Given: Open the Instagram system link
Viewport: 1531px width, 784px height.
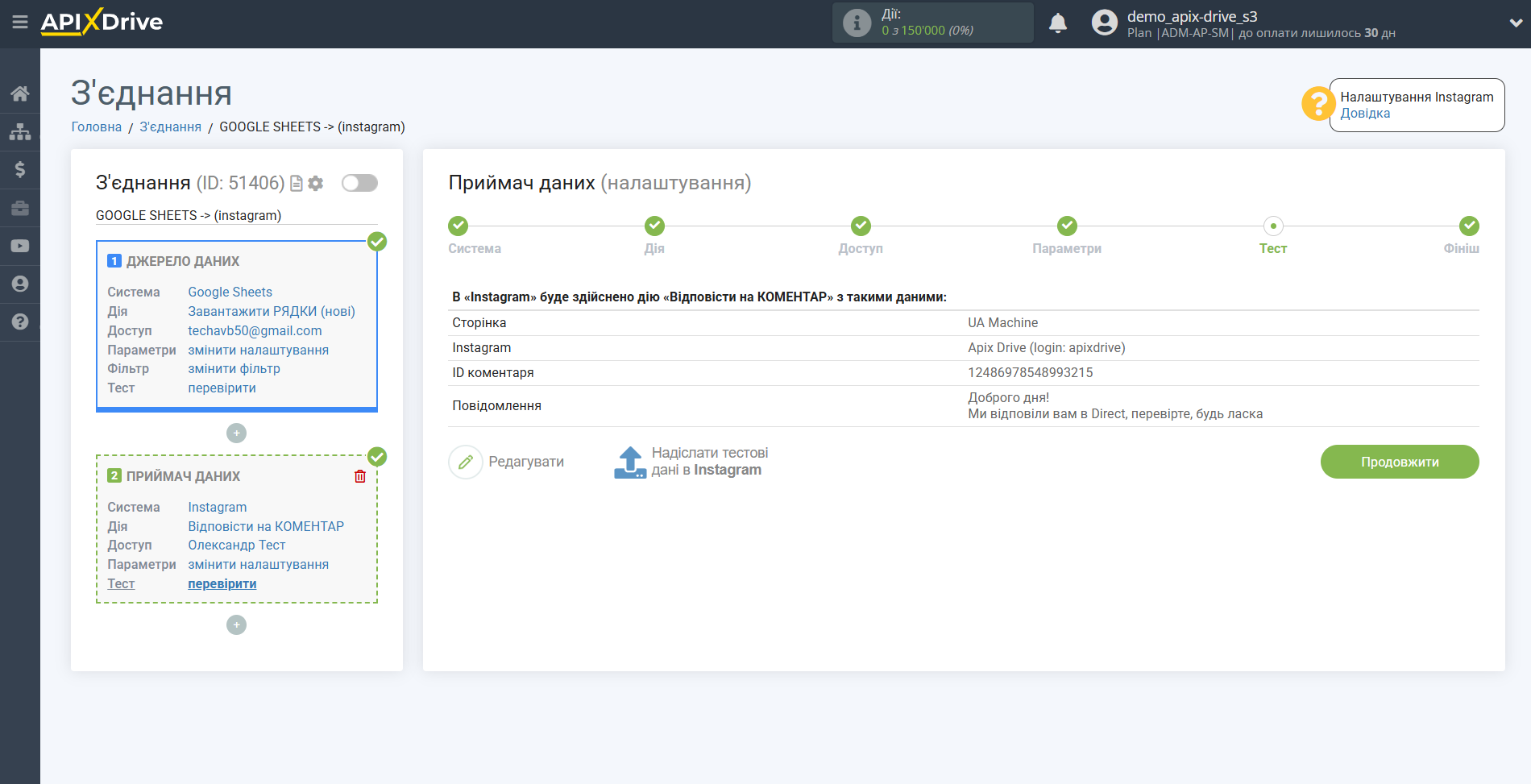Looking at the screenshot, I should pos(218,507).
